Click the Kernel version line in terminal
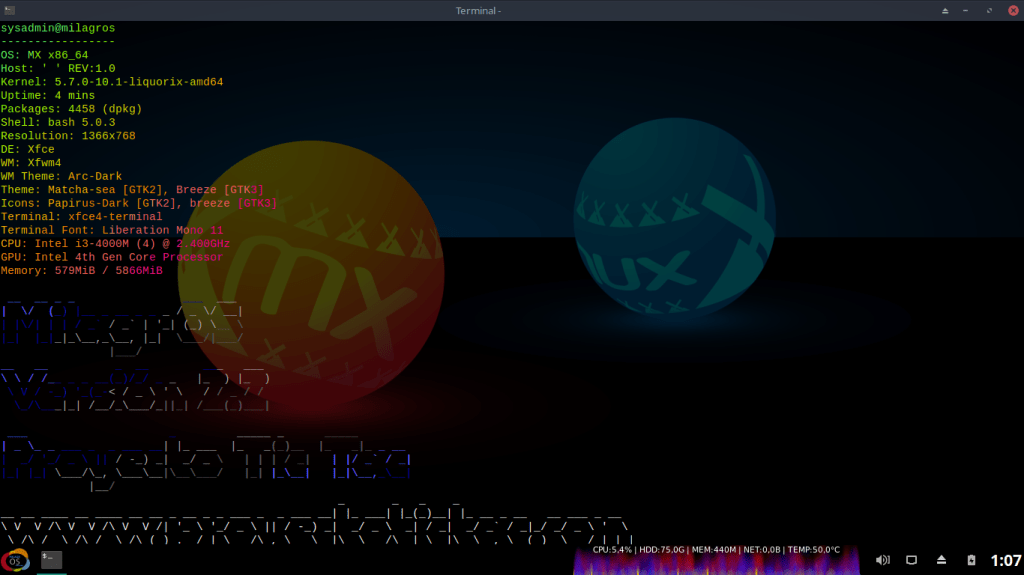1024x575 pixels. point(112,82)
